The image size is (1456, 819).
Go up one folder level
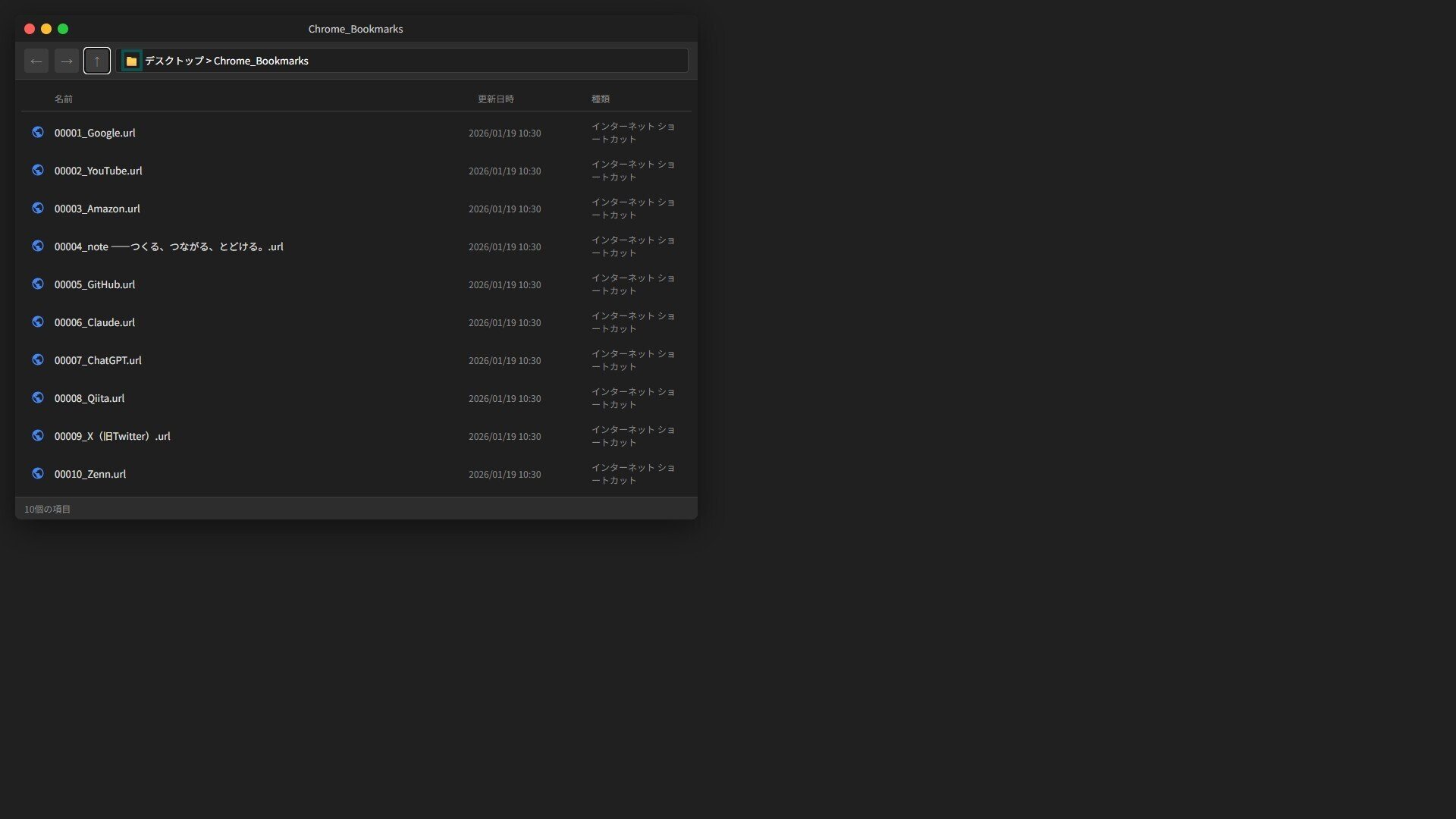97,61
